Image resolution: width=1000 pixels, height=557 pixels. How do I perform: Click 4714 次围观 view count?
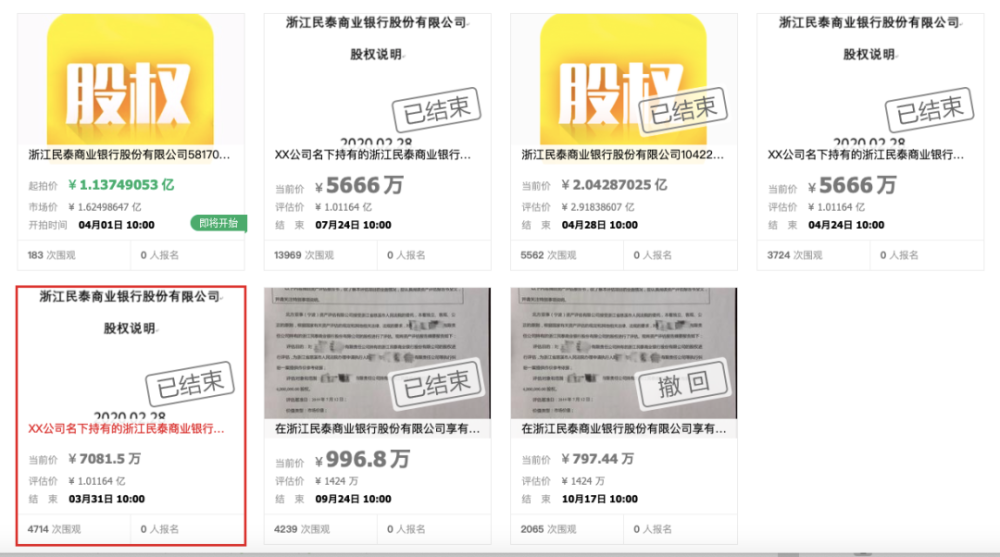[x=54, y=529]
